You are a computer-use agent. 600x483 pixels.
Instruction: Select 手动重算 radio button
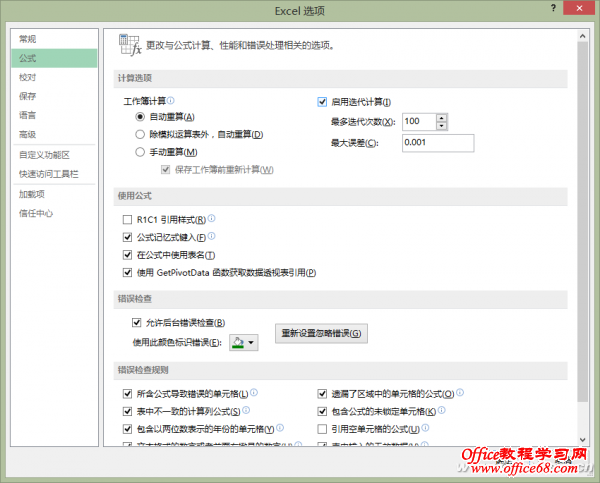click(140, 152)
